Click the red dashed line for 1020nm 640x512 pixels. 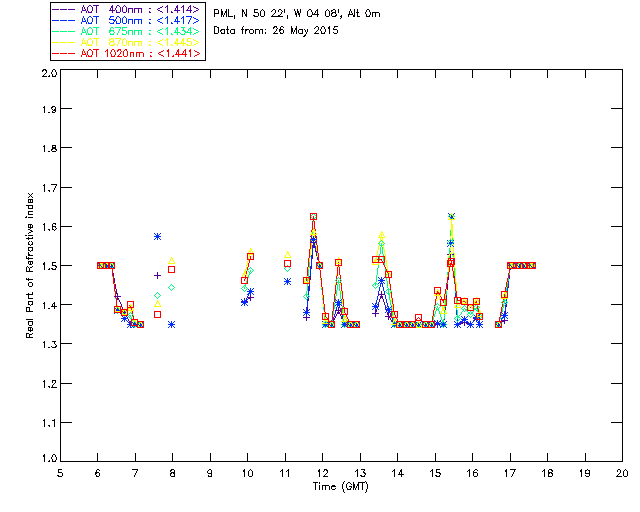pos(64,53)
